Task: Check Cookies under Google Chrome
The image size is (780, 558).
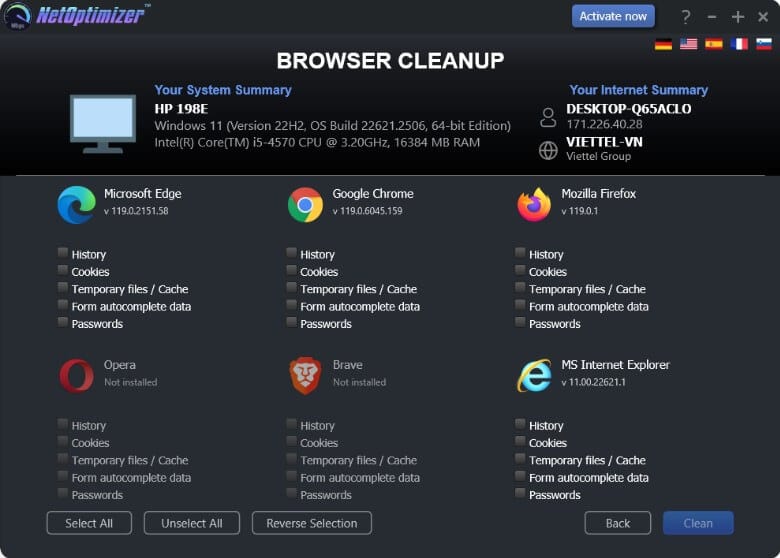Action: click(292, 271)
